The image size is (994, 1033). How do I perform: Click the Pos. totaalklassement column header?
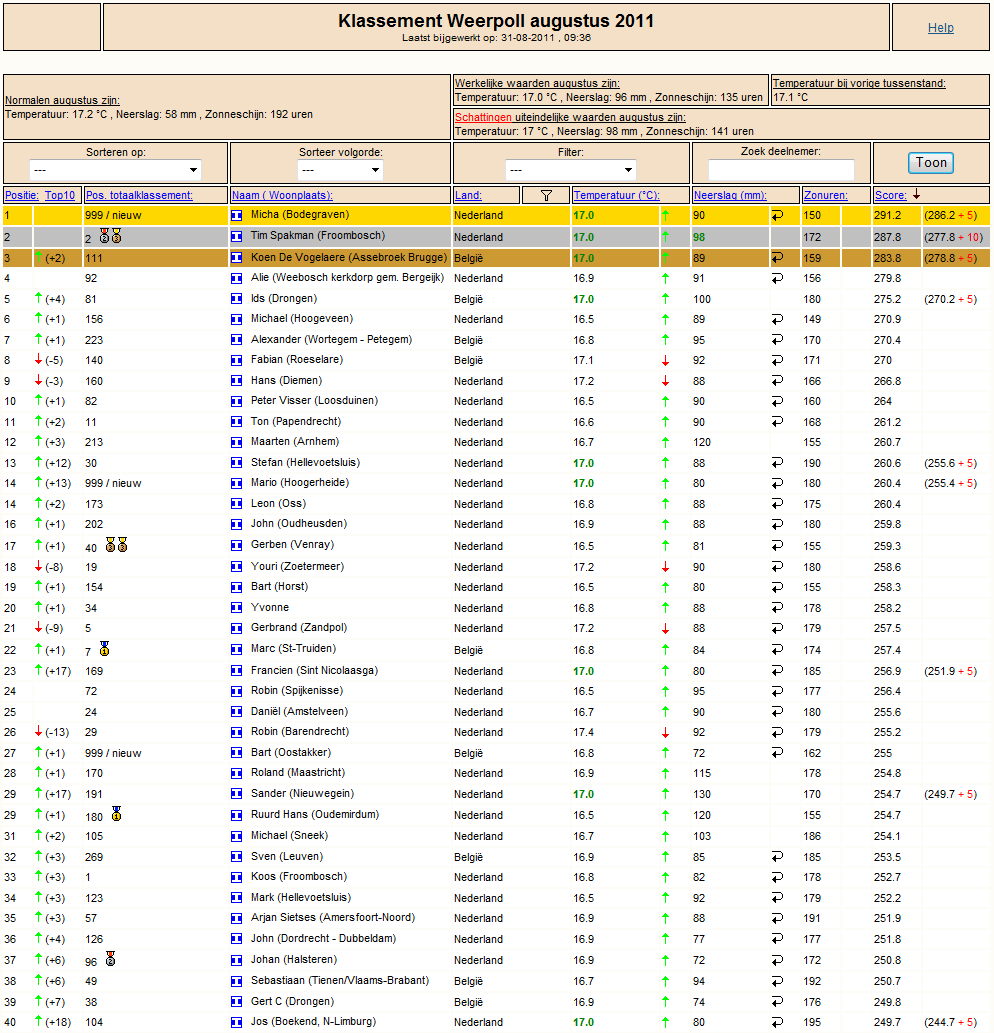(139, 195)
